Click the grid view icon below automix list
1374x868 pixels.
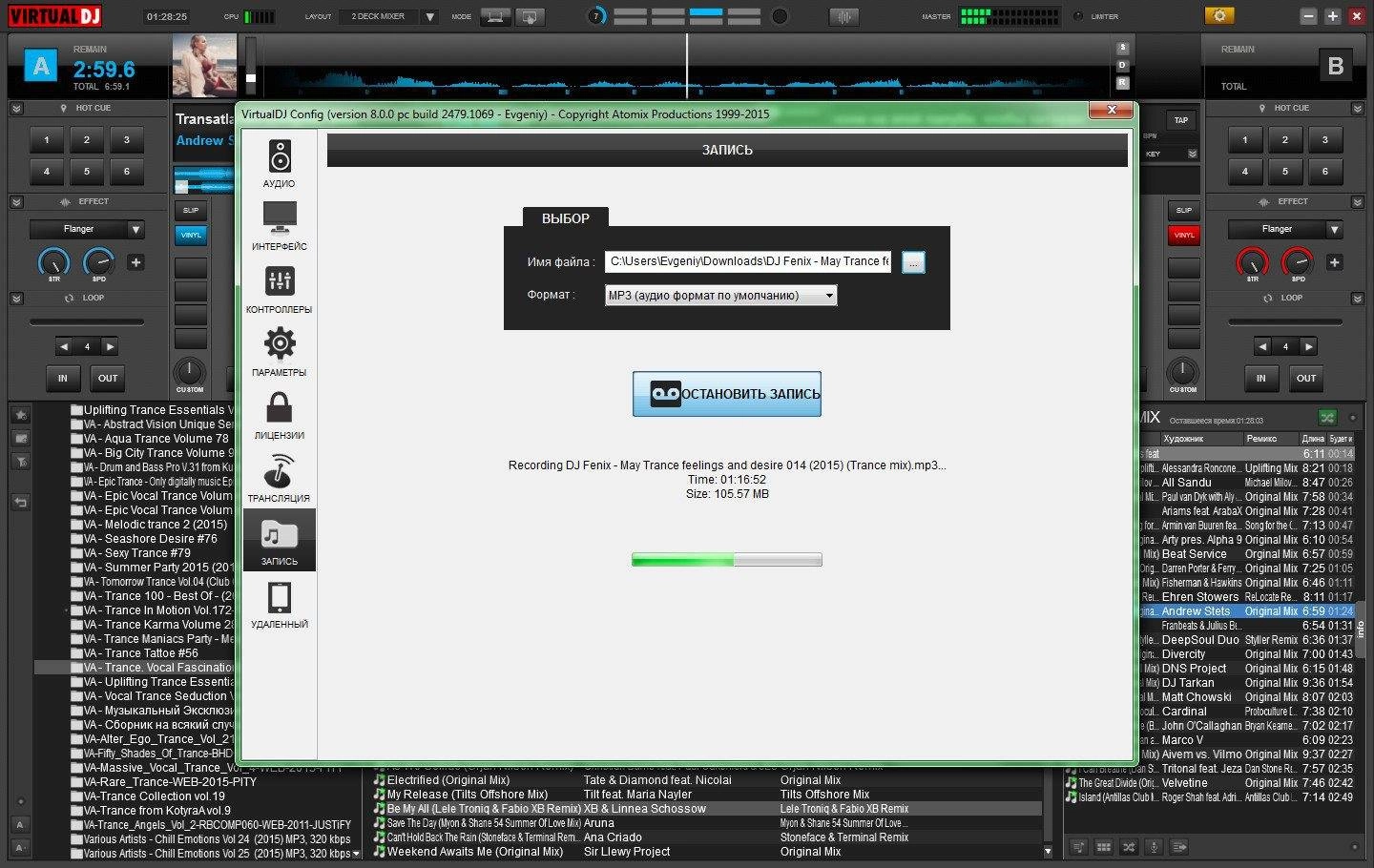pyautogui.click(x=1104, y=847)
